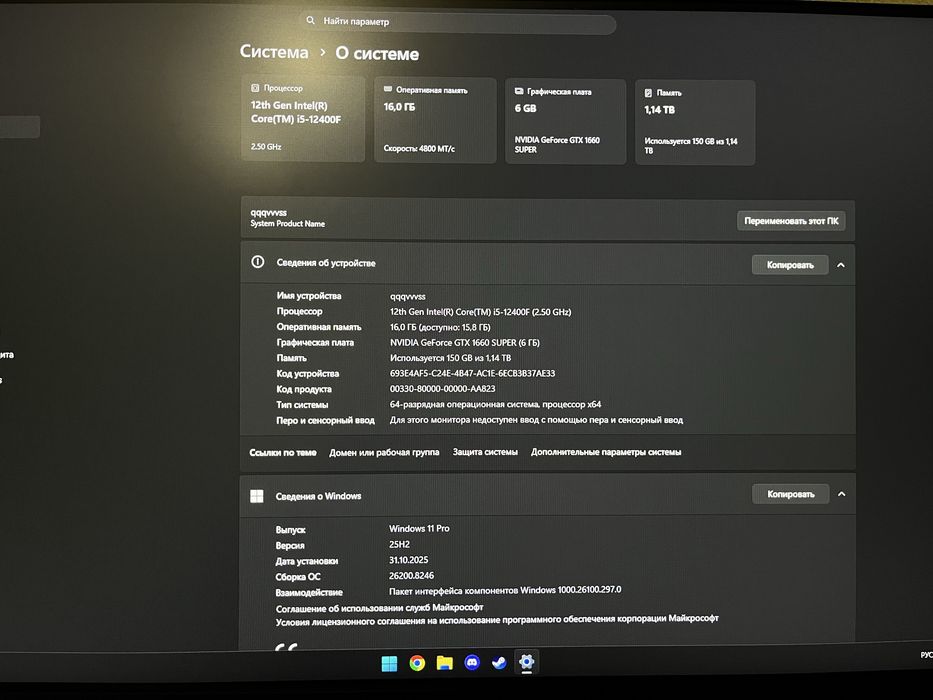Viewport: 933px width, 700px height.
Task: Select NVIDIA GeForce GTX 1660 SUPER (6 ГБ) value
Action: tap(465, 343)
